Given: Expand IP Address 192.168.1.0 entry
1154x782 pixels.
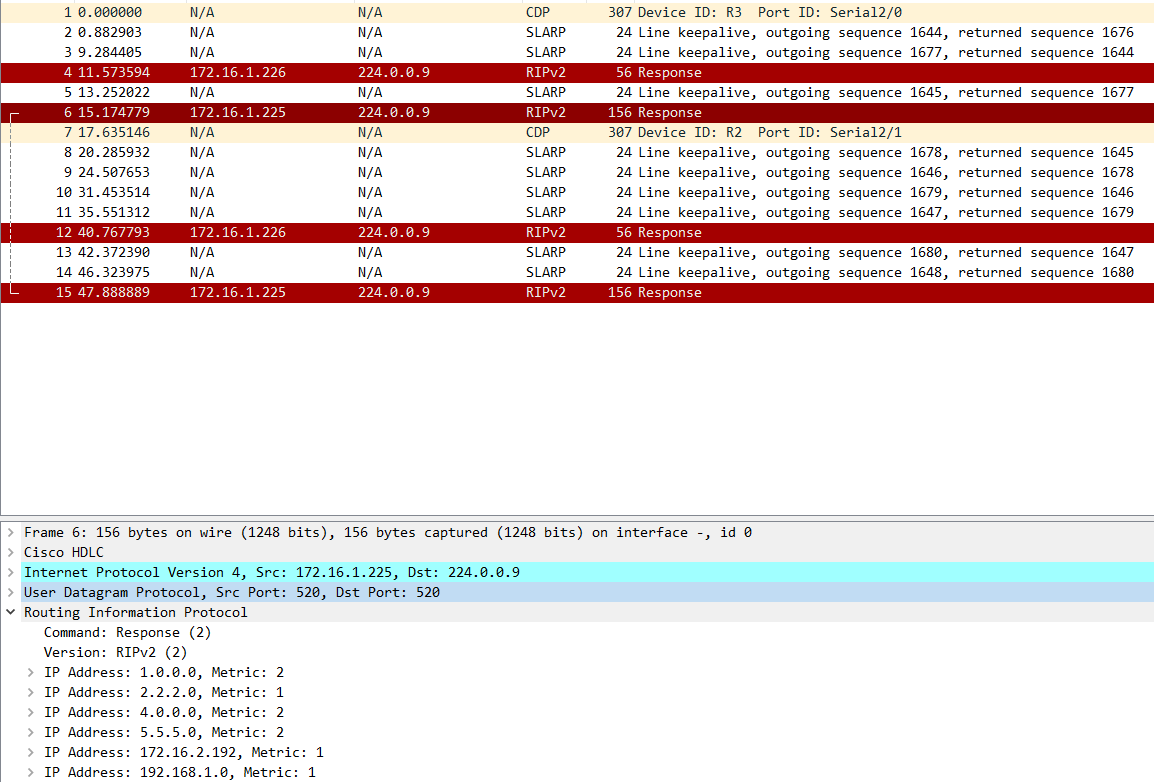Looking at the screenshot, I should pyautogui.click(x=31, y=772).
